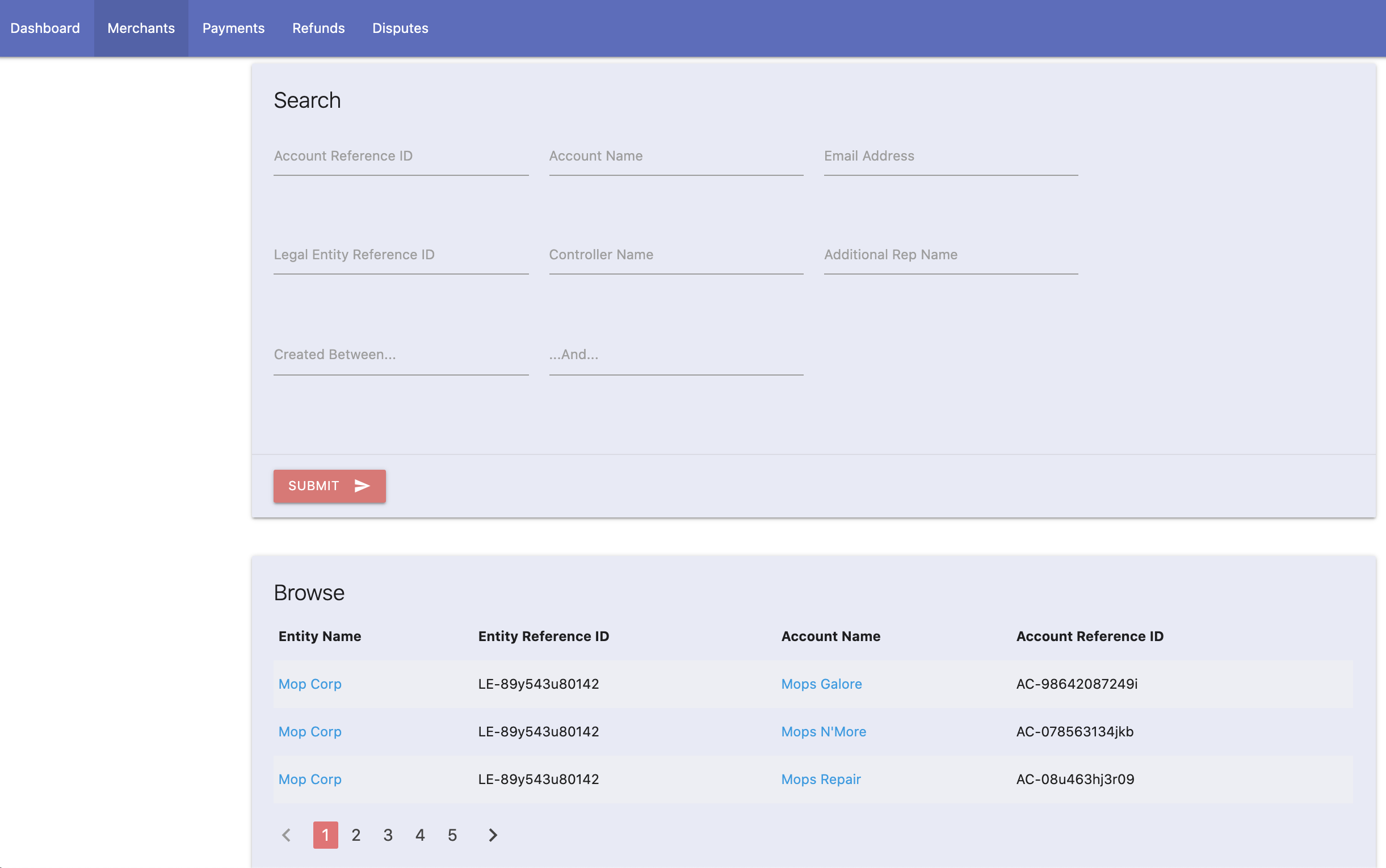Open Mops Galore account link
1386x868 pixels.
point(820,684)
